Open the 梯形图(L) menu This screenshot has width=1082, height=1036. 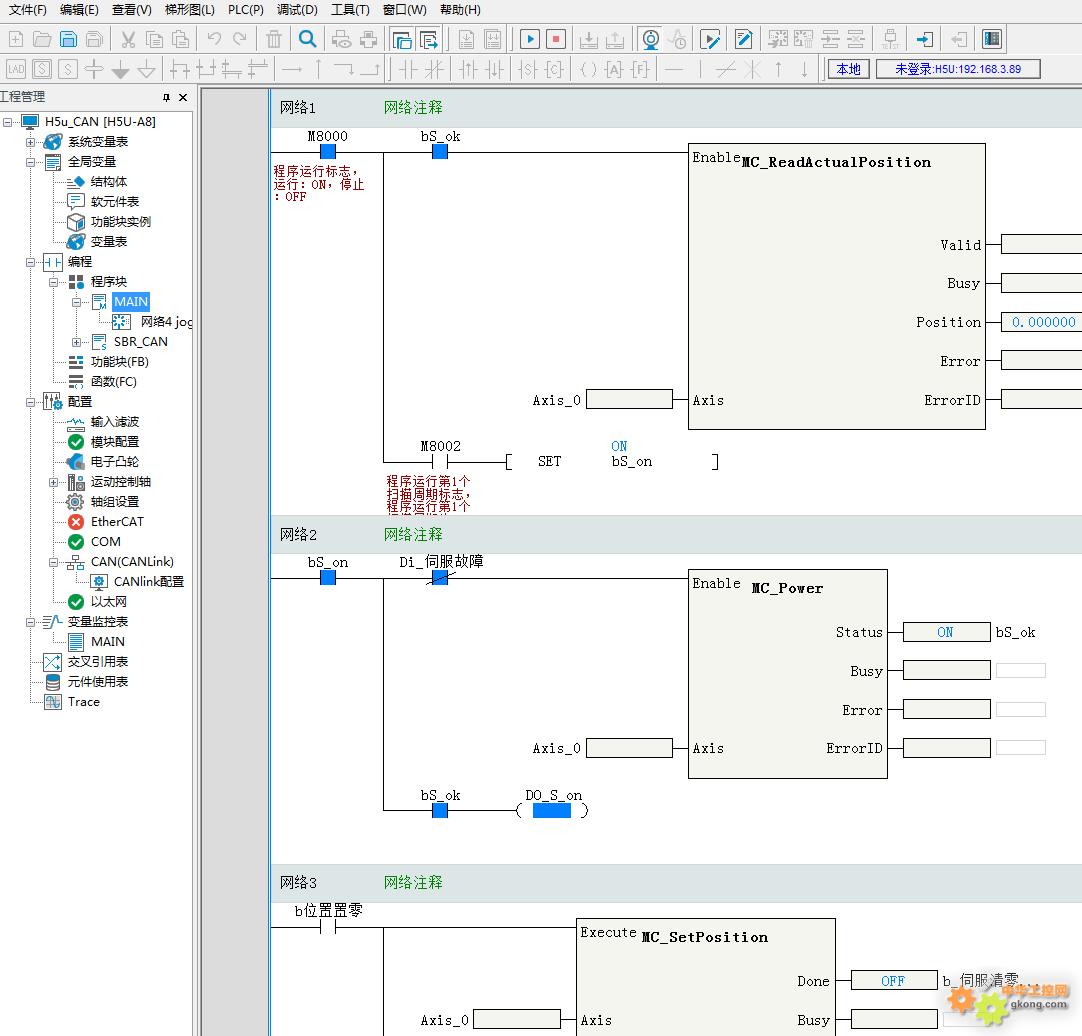tap(190, 10)
